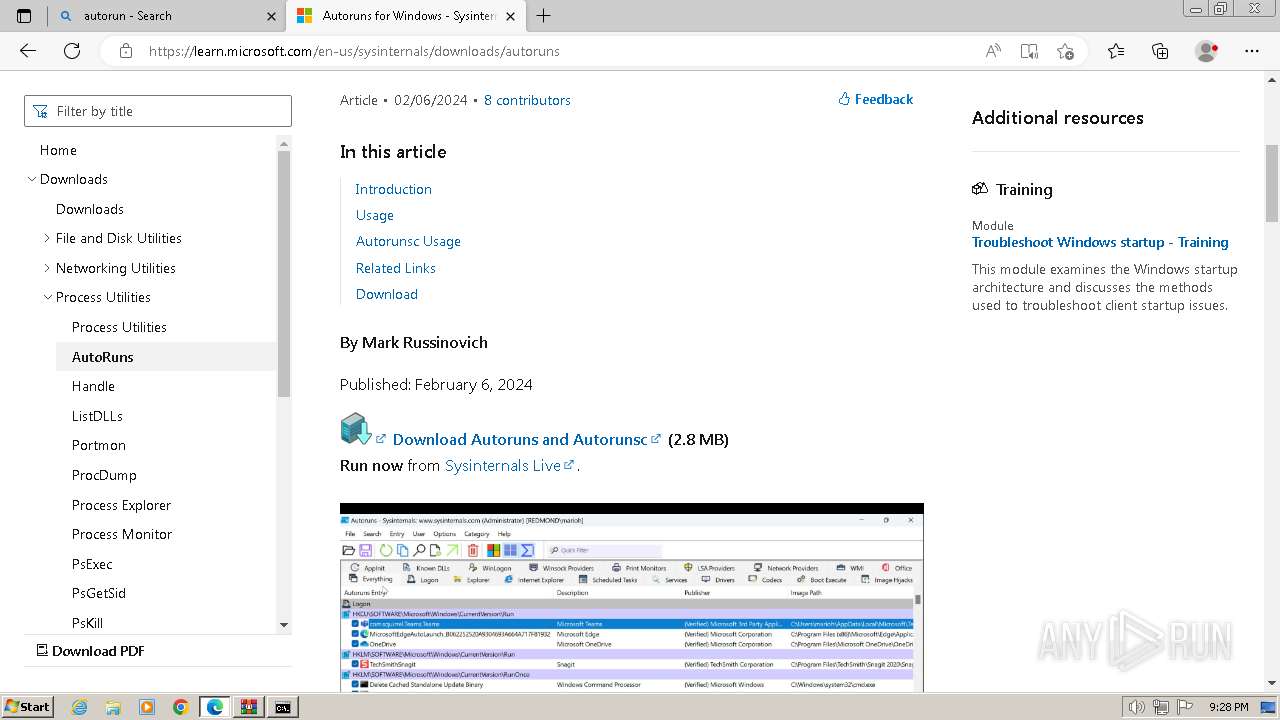Switch to the autorun - Search tab

[x=166, y=16]
